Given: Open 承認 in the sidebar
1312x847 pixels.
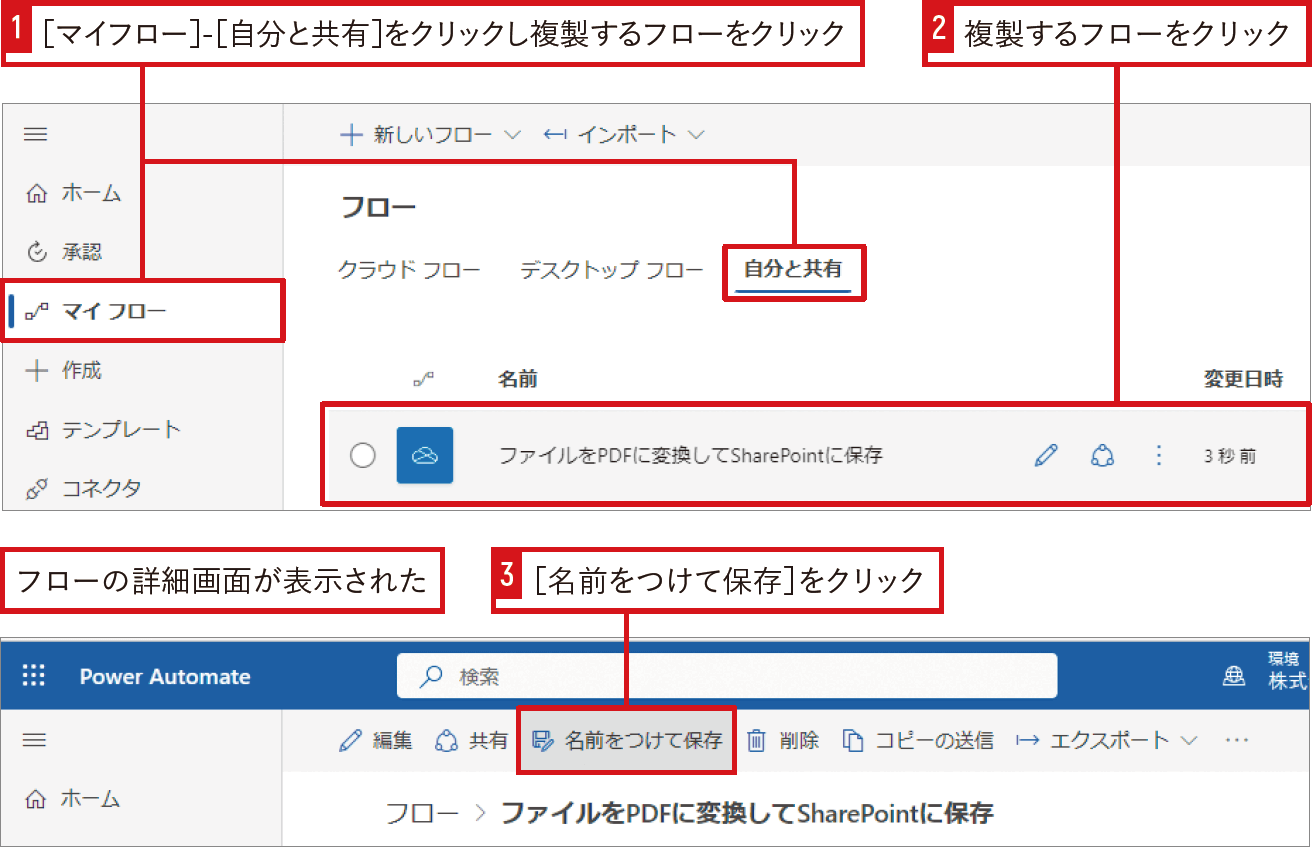Looking at the screenshot, I should tap(65, 252).
